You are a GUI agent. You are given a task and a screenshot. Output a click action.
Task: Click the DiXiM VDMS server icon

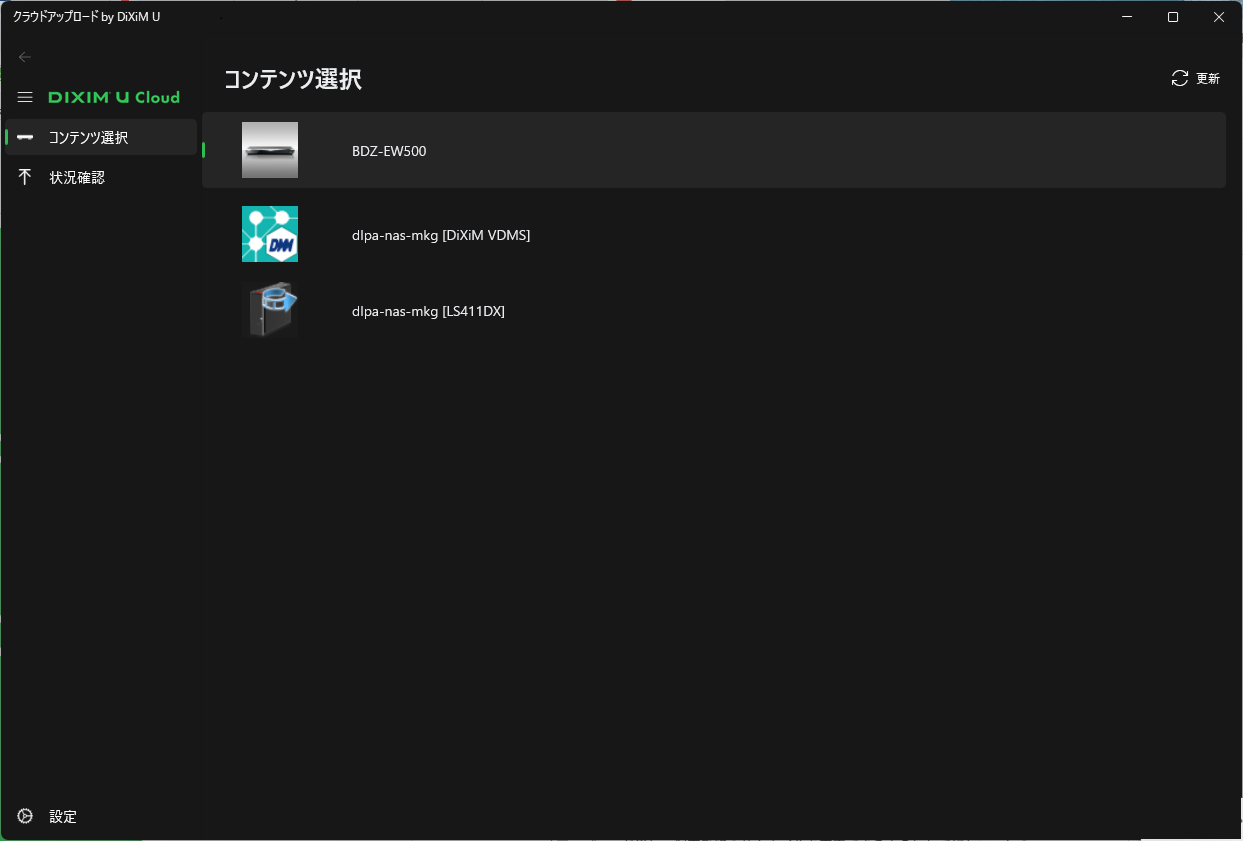[x=270, y=234]
